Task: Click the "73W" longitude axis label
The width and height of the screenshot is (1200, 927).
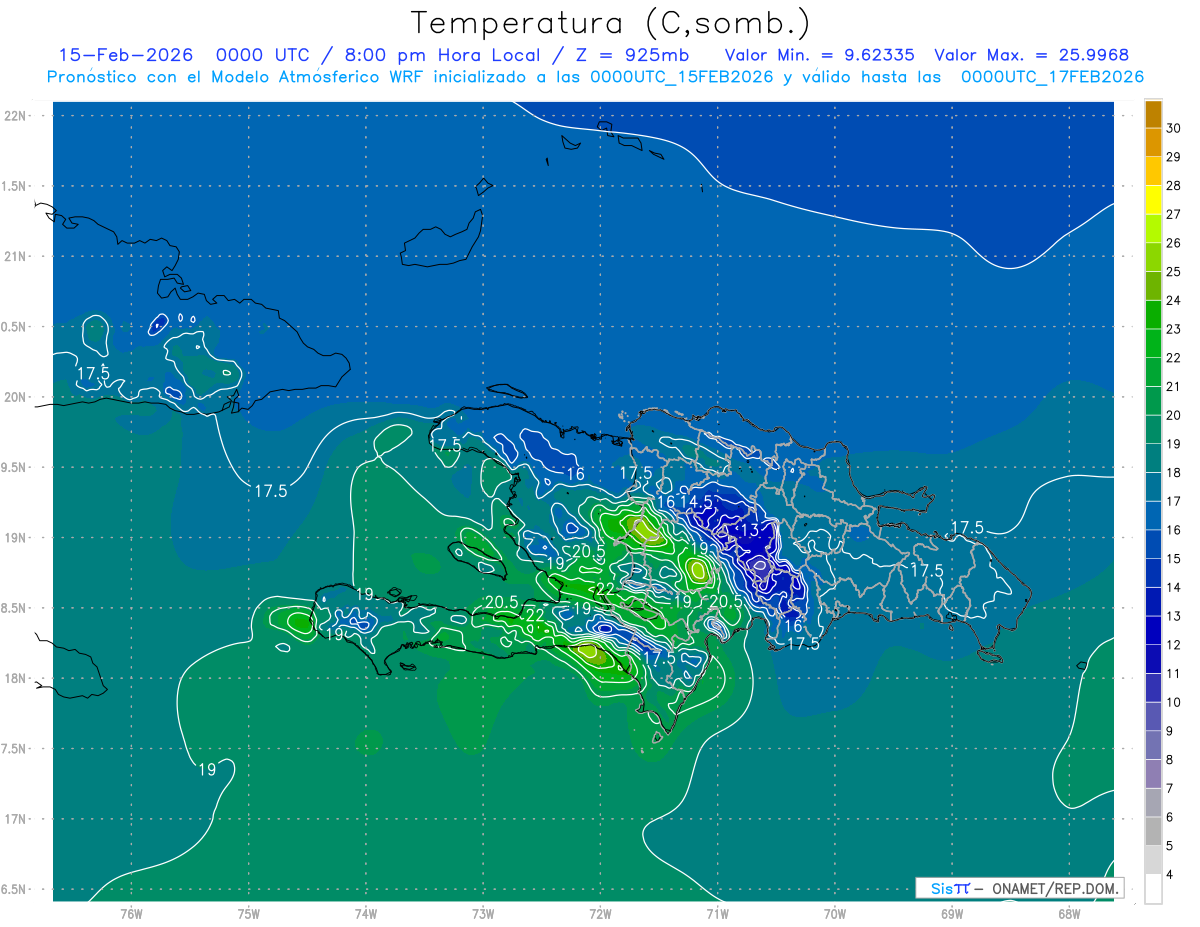Action: [x=483, y=914]
